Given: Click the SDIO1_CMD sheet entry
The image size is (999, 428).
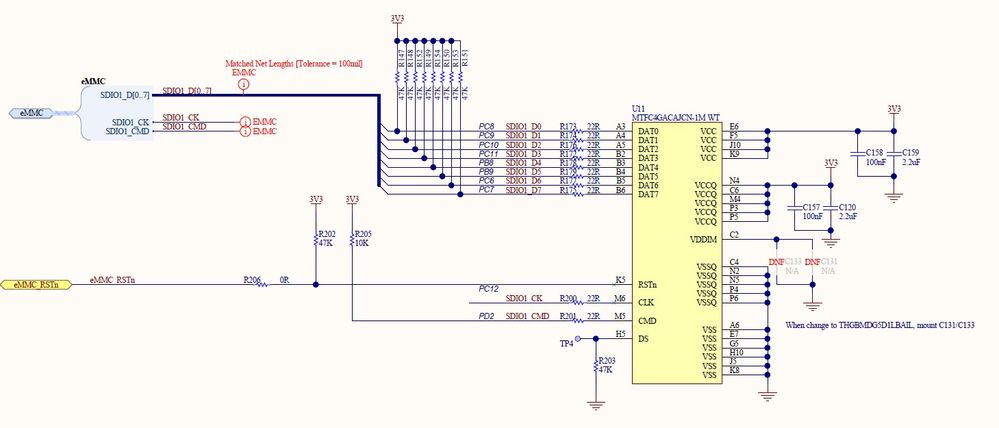Looking at the screenshot, I should pyautogui.click(x=128, y=132).
